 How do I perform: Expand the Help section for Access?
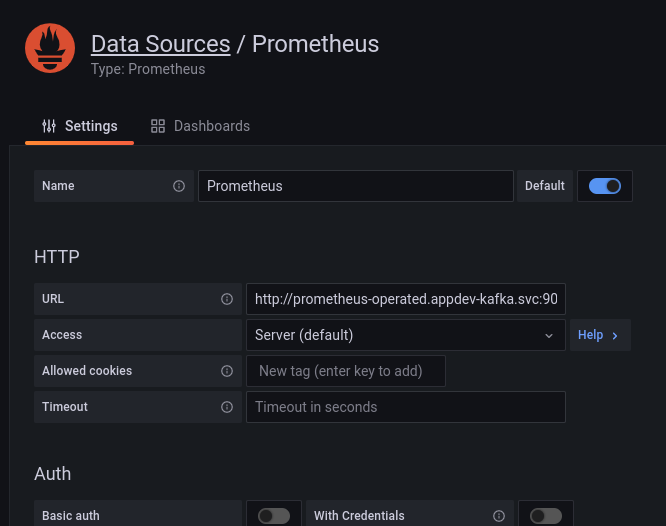pos(598,335)
